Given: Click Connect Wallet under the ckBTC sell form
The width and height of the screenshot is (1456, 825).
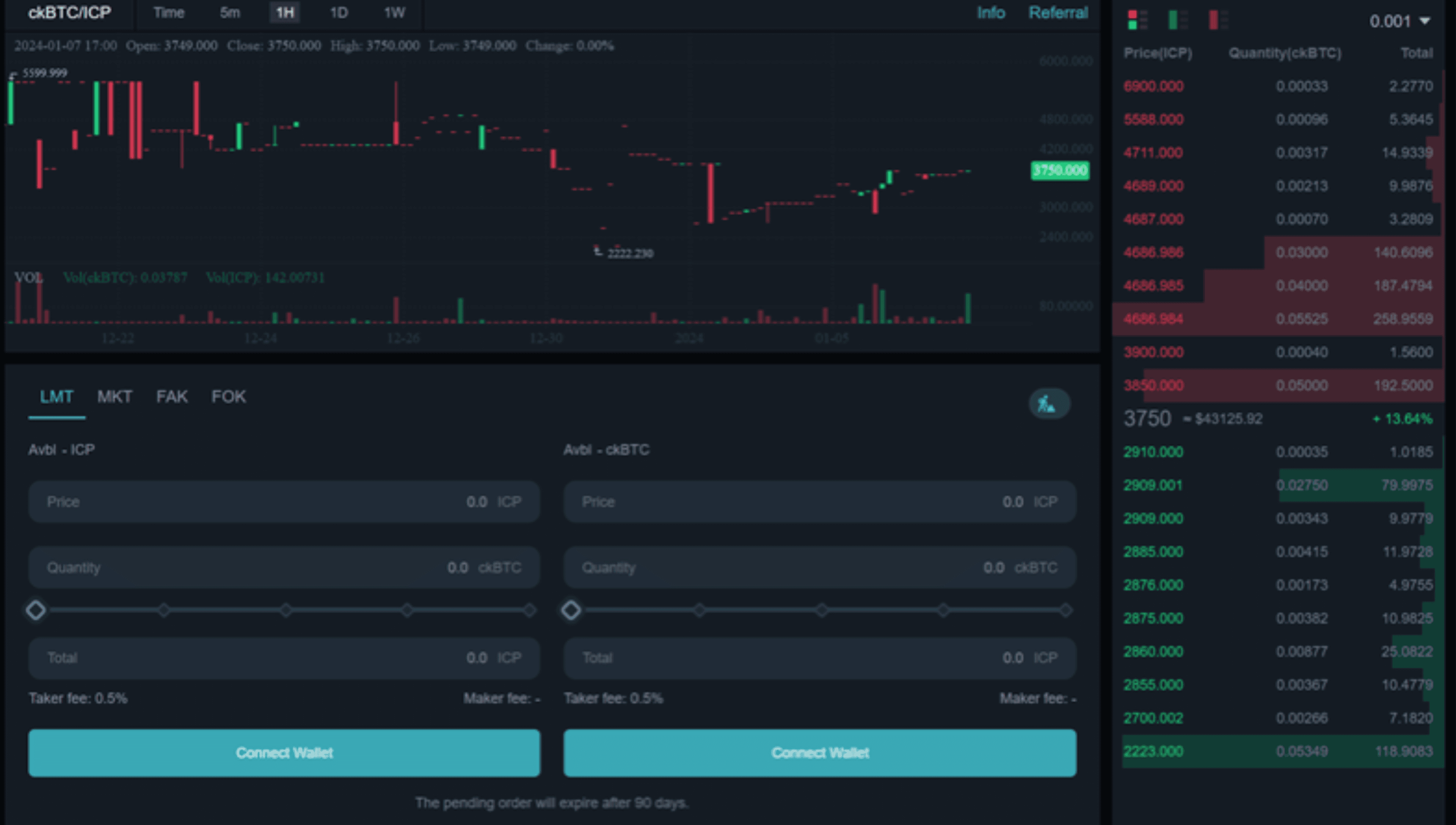Looking at the screenshot, I should 819,753.
